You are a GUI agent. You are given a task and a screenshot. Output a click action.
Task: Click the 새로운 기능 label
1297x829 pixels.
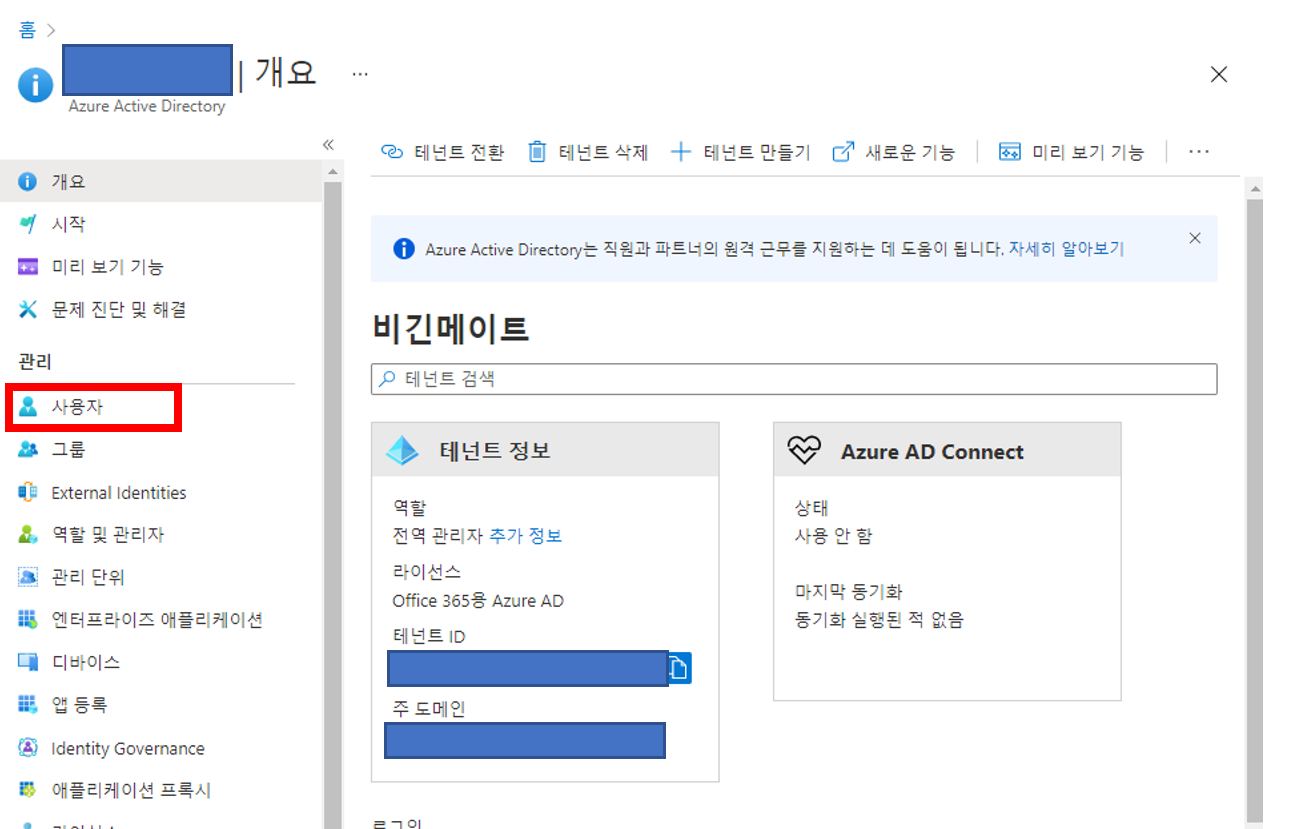click(910, 153)
